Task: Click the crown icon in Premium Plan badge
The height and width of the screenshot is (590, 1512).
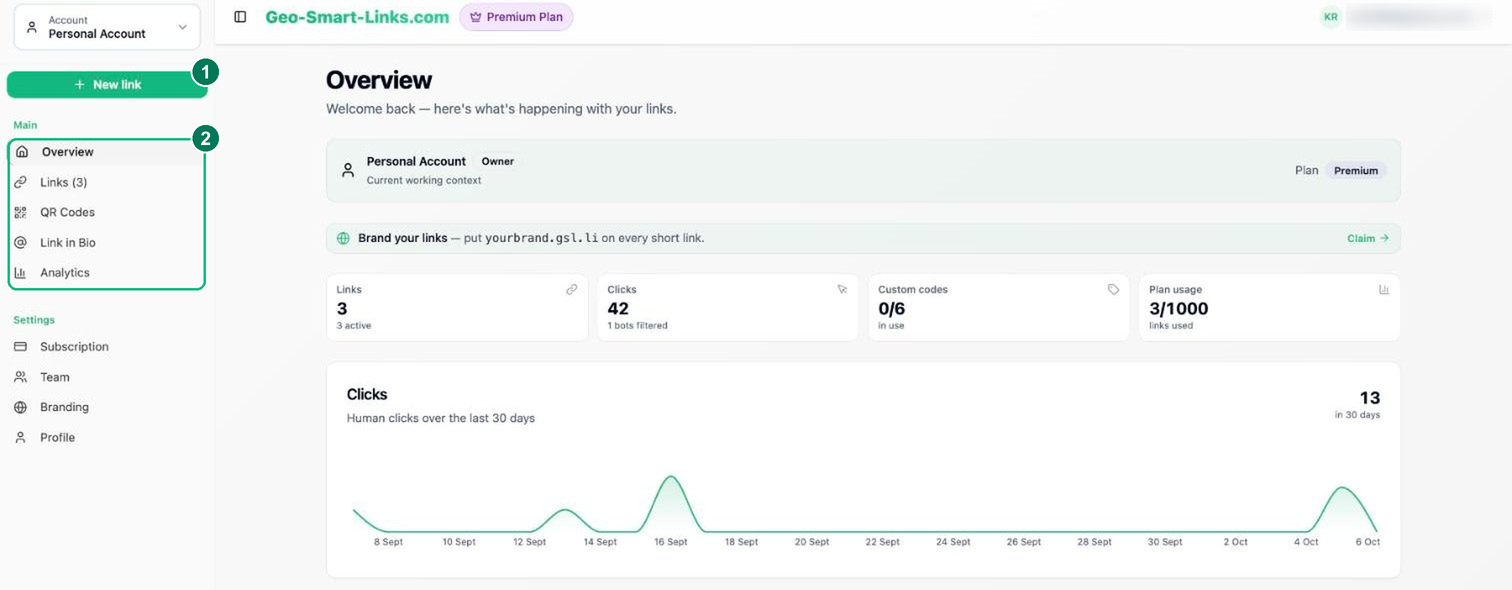Action: click(476, 17)
